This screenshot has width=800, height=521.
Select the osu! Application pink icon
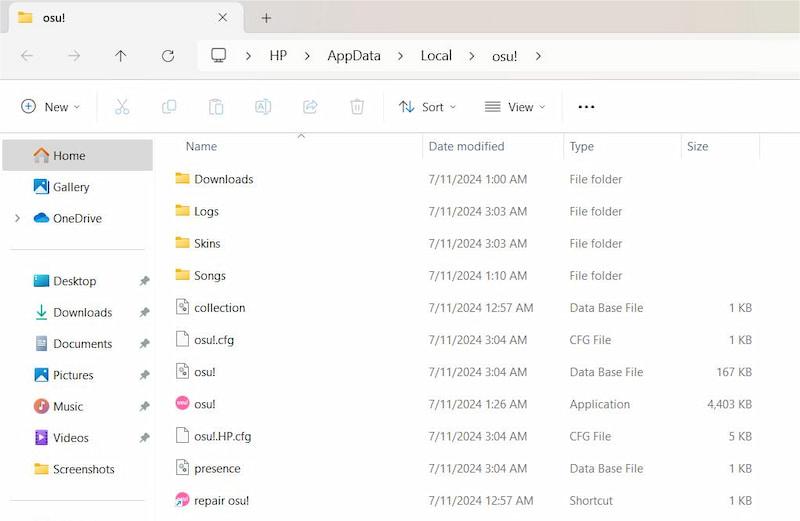point(182,403)
